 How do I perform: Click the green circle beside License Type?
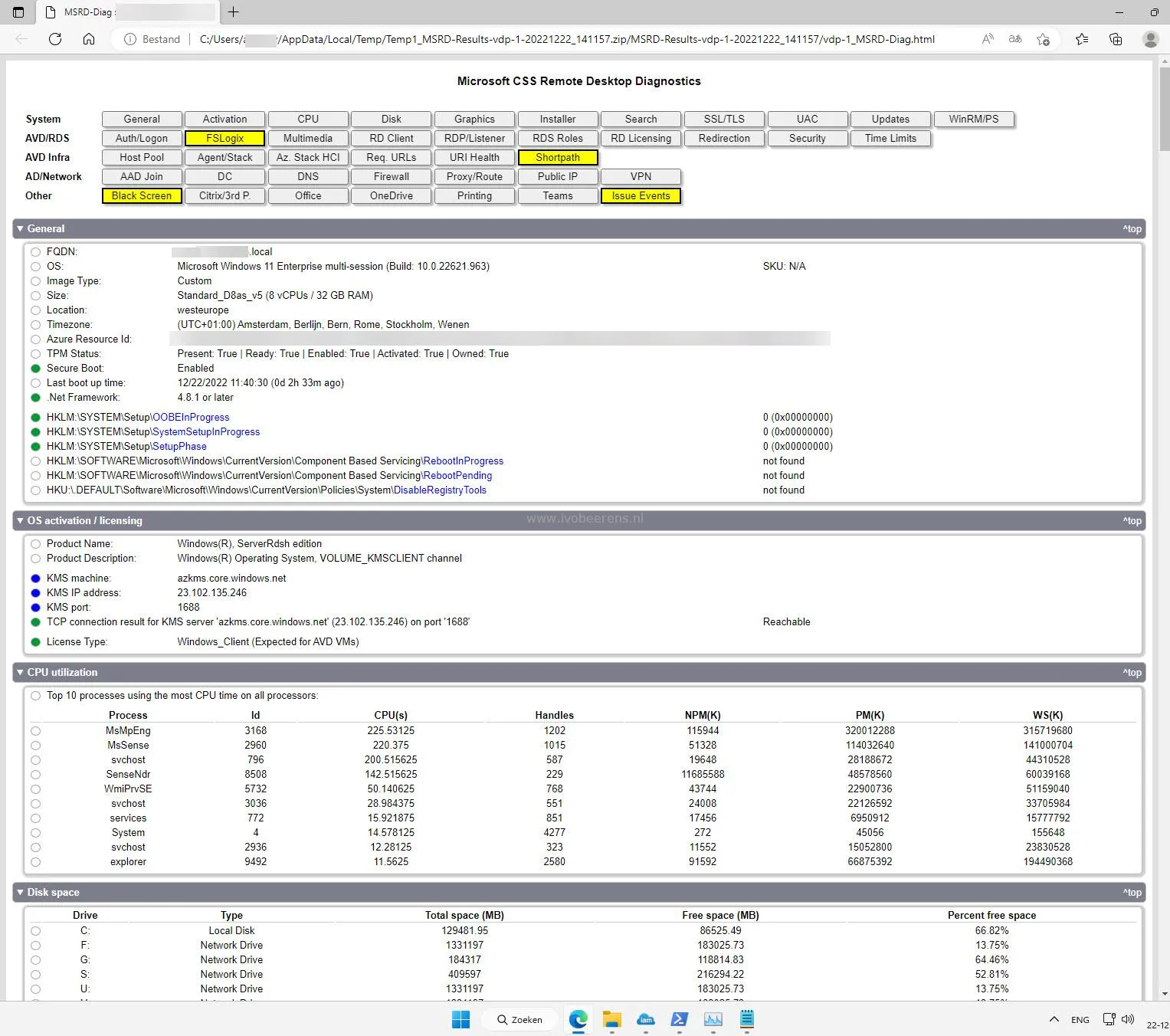click(x=35, y=642)
